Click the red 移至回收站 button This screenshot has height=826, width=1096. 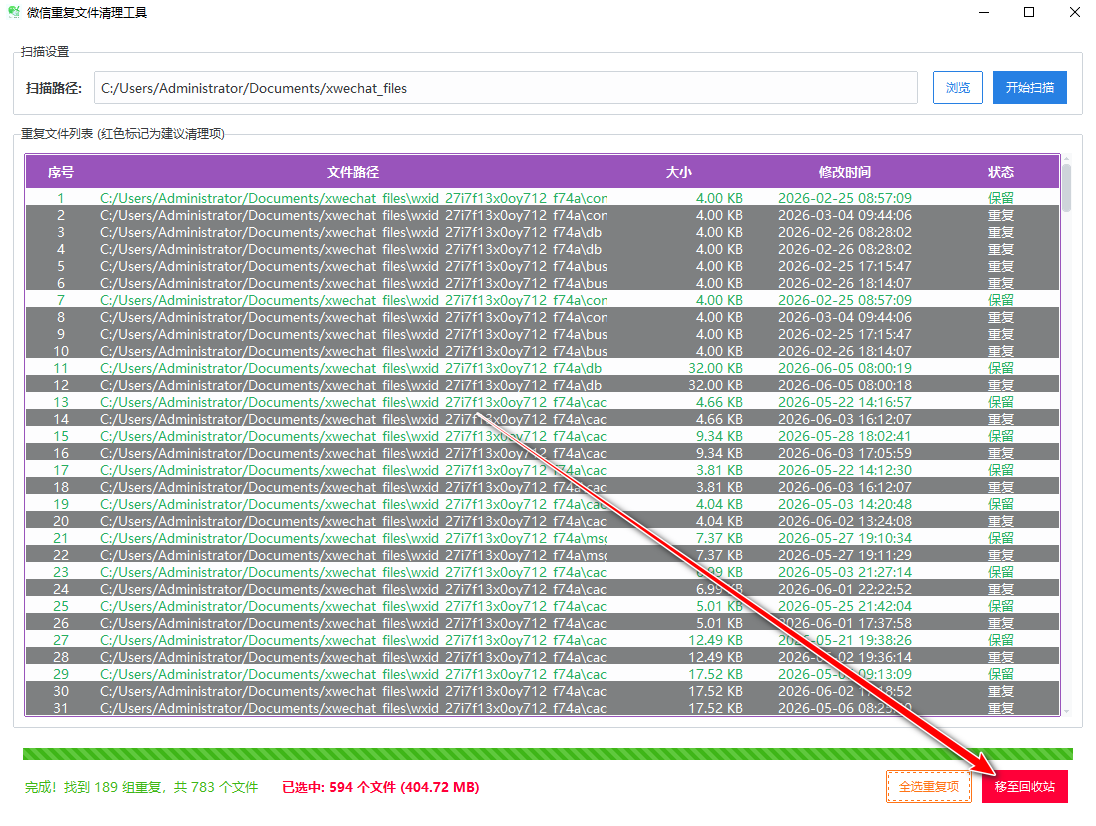pyautogui.click(x=1025, y=787)
